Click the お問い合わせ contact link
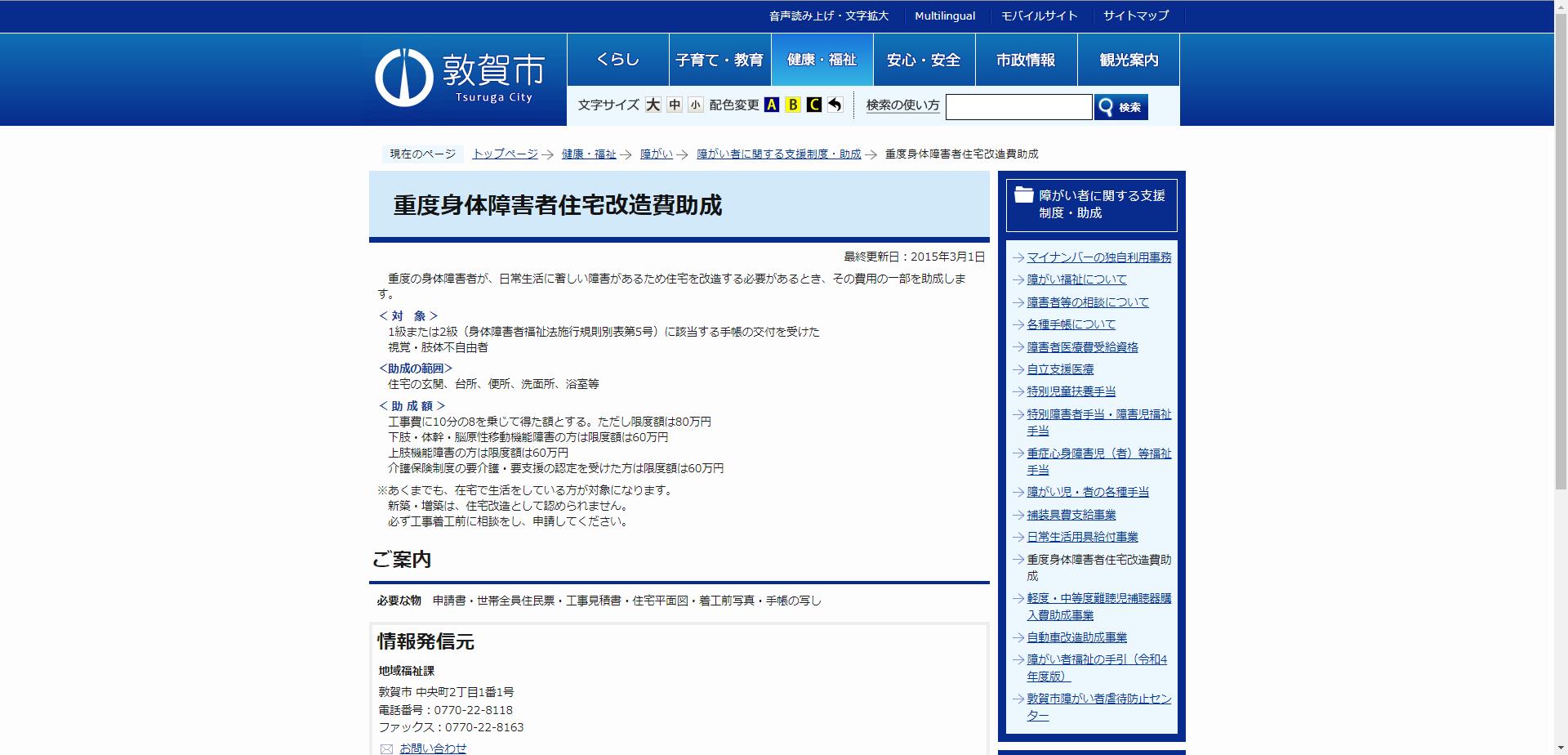1568x755 pixels. pos(433,748)
